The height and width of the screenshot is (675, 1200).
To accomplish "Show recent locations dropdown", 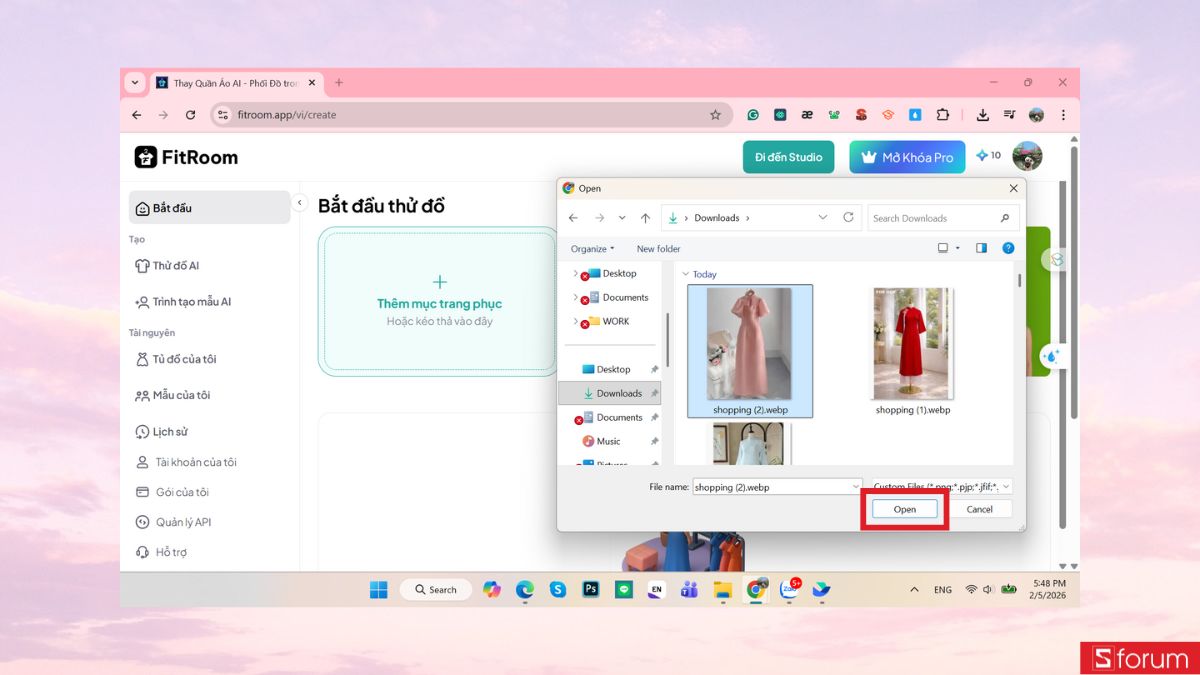I will [622, 218].
